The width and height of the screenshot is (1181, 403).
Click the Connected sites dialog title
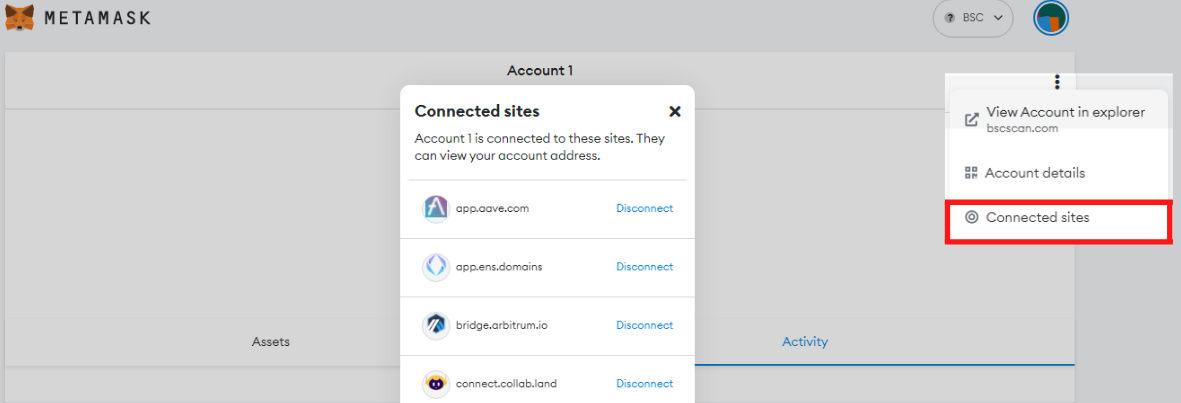click(478, 111)
